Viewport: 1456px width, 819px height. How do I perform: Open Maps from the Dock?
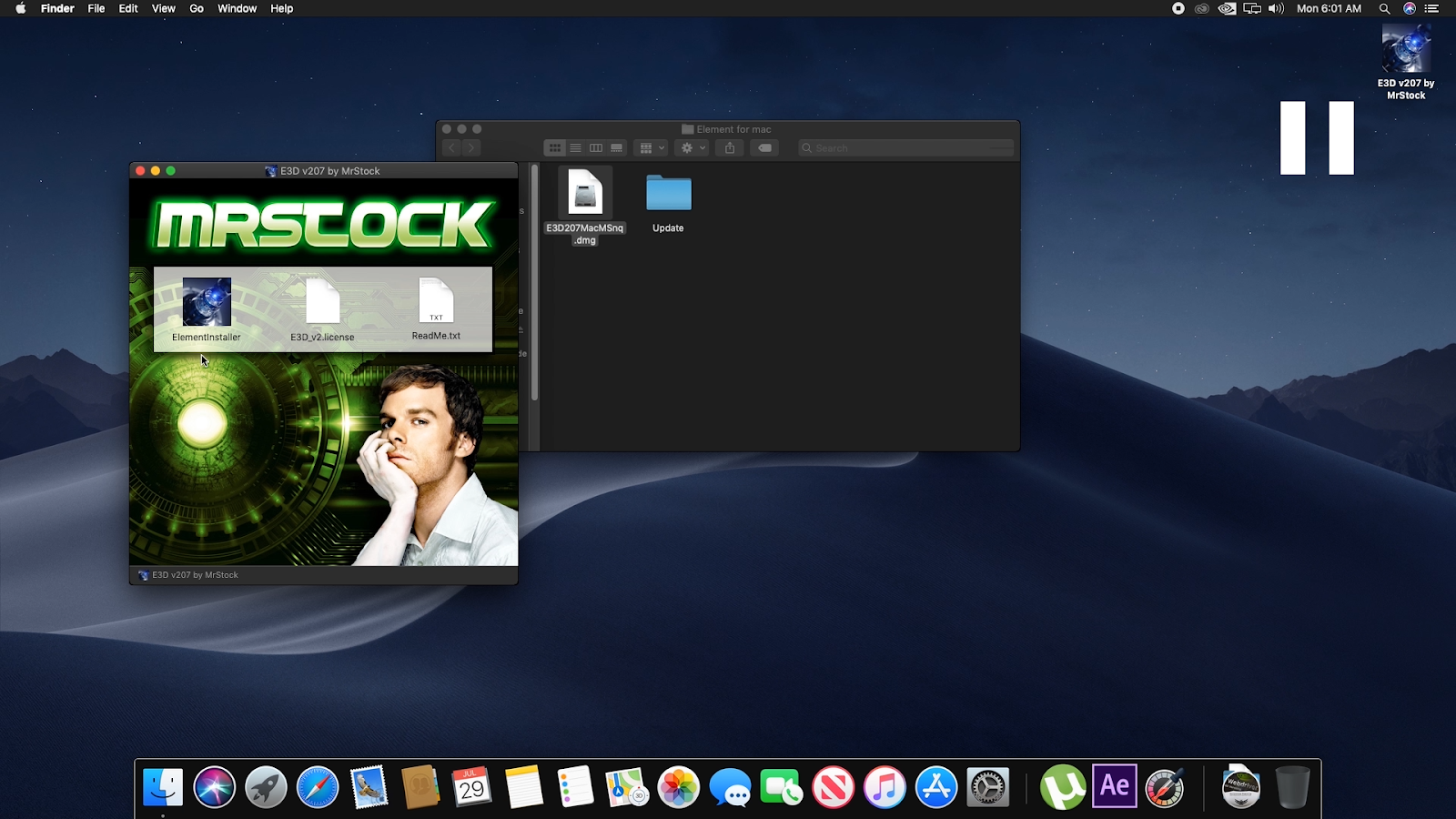coord(627,787)
